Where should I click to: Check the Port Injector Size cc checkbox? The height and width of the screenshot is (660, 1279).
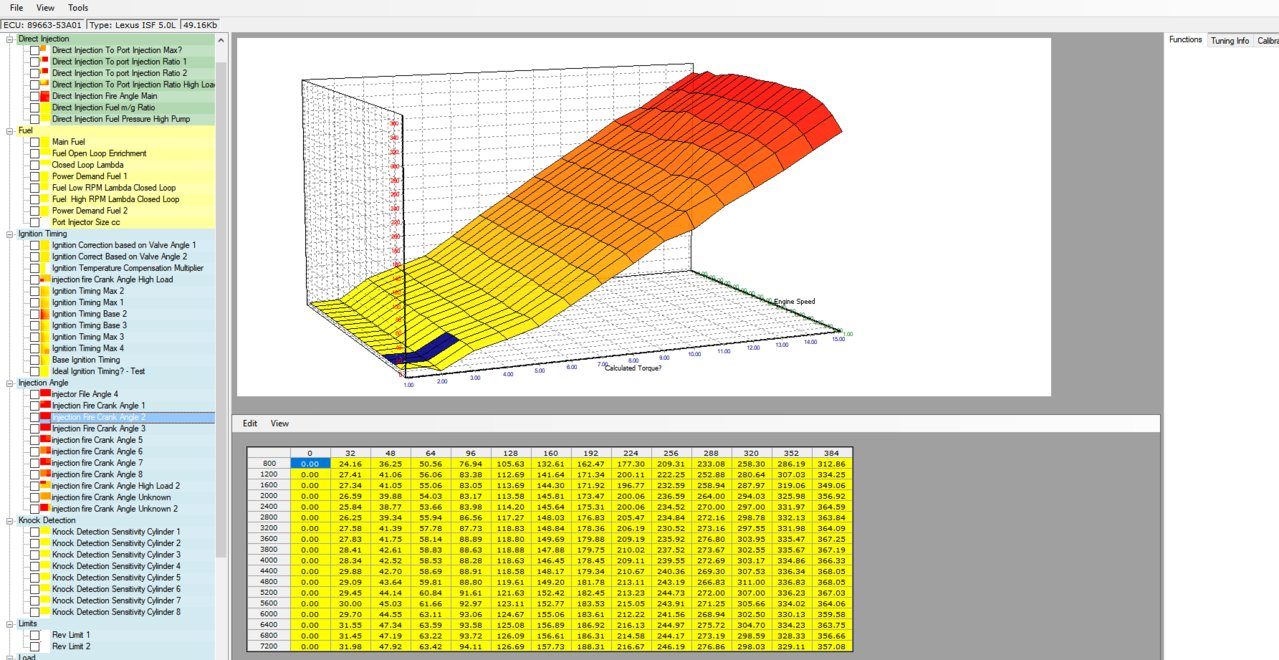pos(35,222)
